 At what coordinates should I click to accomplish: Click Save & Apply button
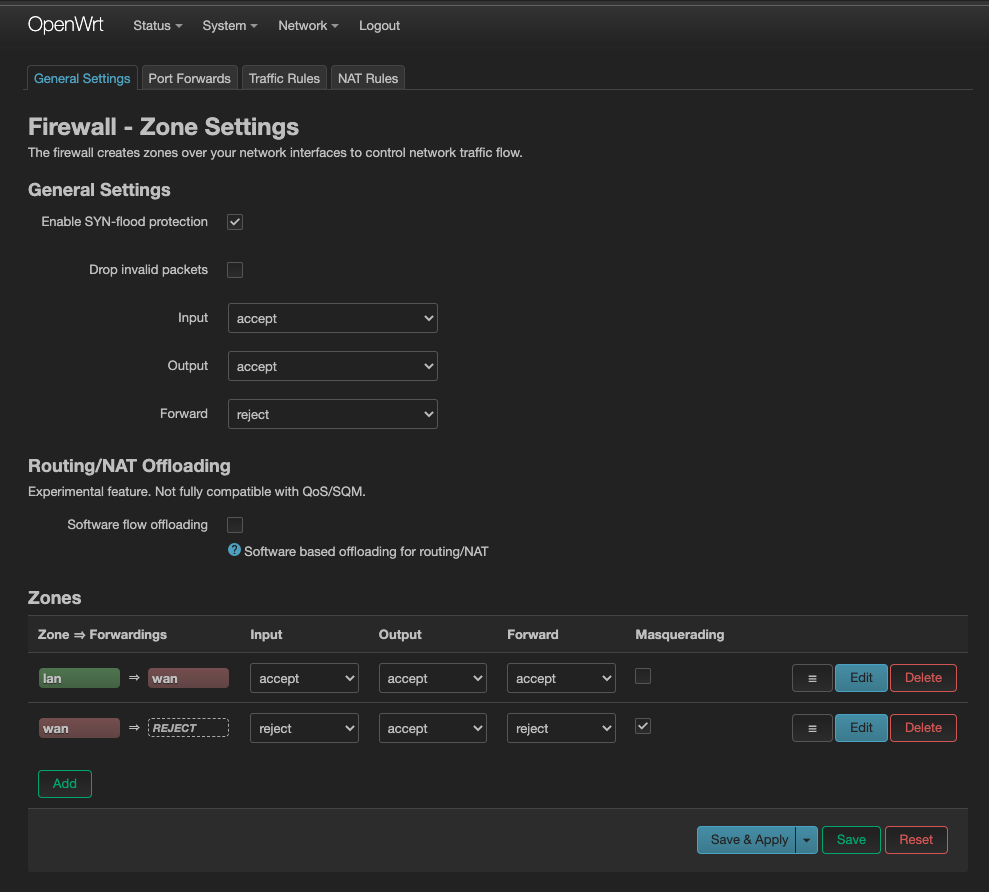point(747,840)
